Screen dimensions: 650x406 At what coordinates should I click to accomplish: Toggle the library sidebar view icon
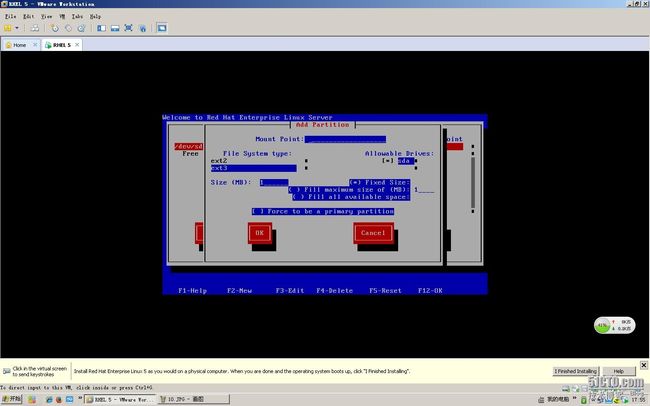coord(101,28)
